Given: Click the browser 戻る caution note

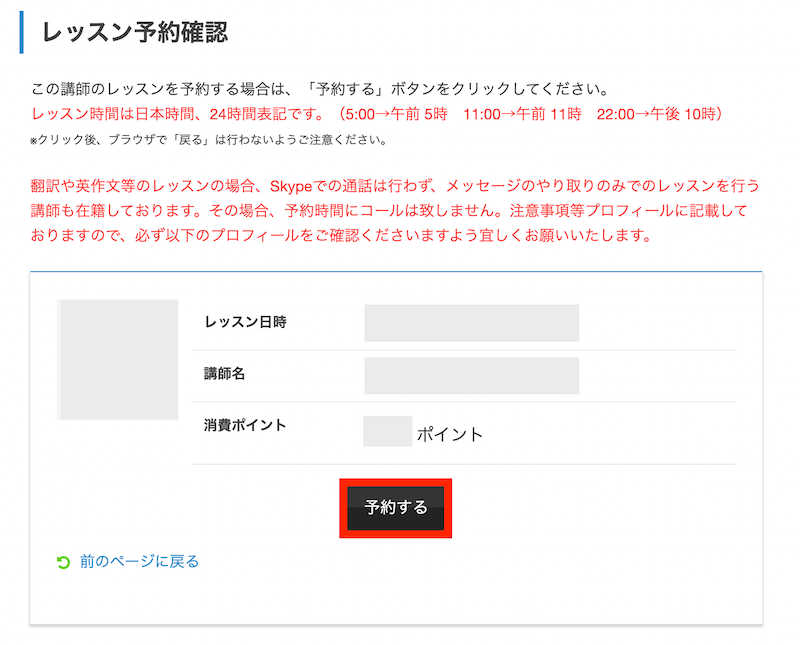Looking at the screenshot, I should 209,140.
